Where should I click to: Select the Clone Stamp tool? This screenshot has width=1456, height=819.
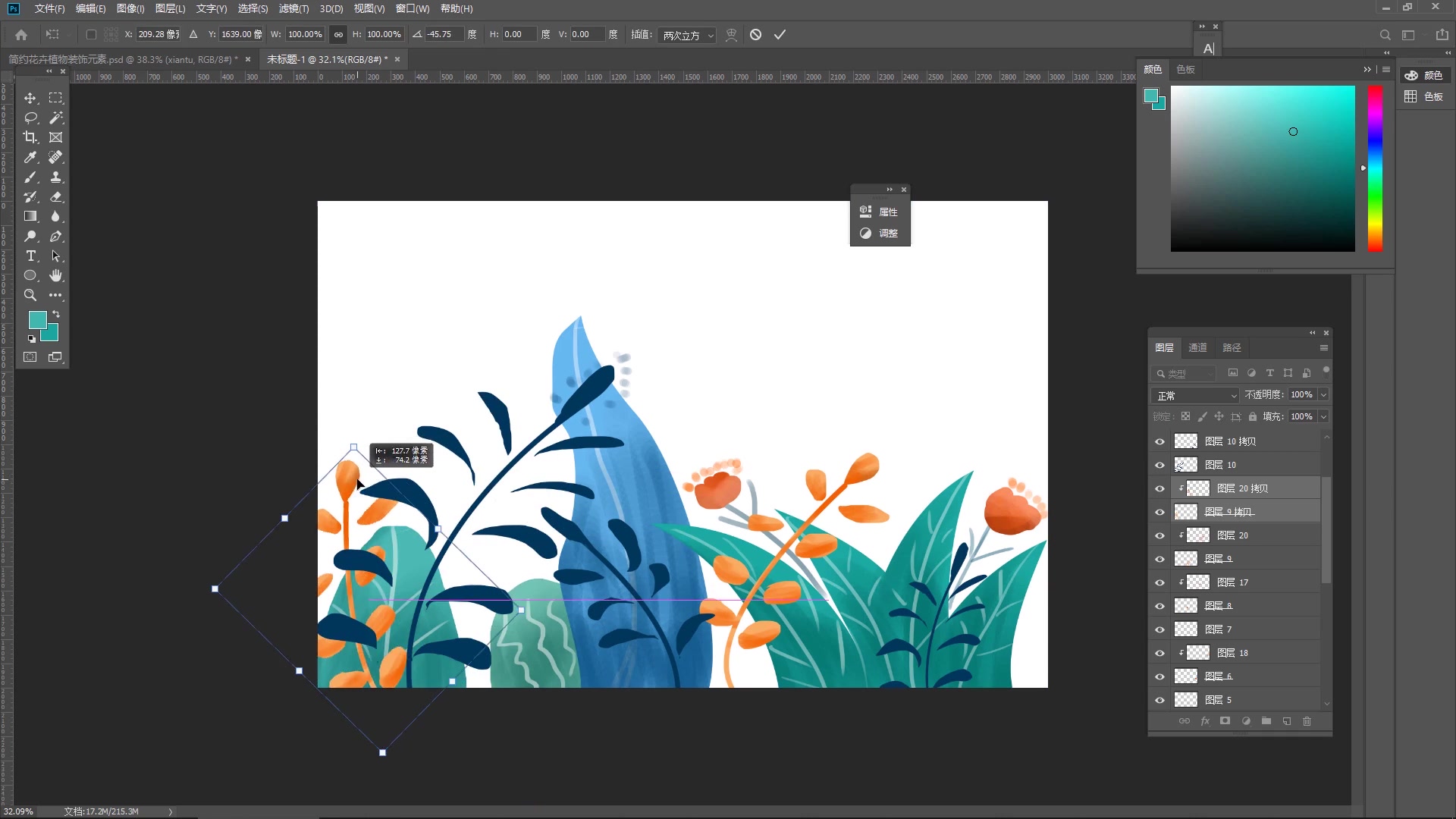(55, 177)
